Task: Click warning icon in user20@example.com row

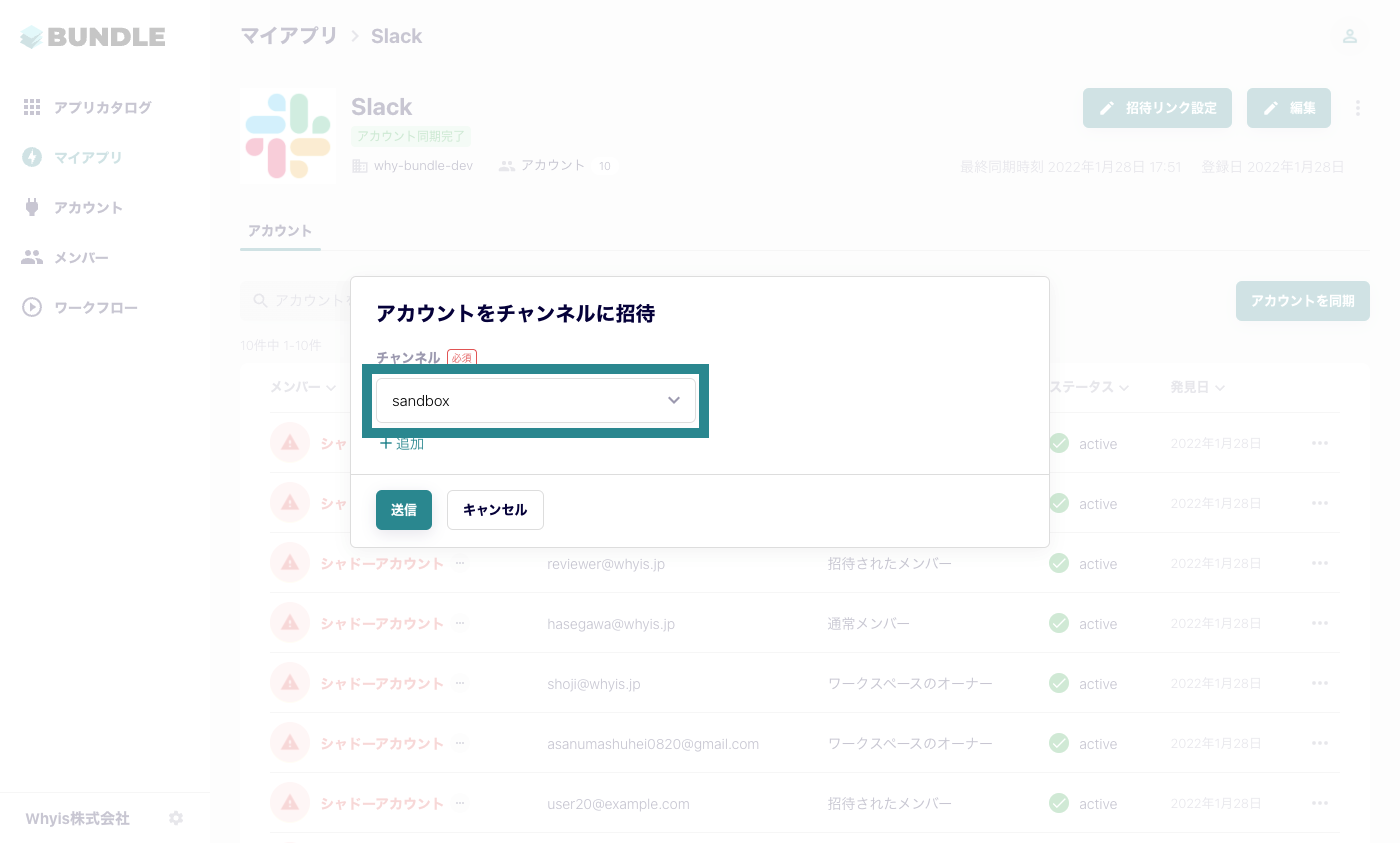Action: click(290, 803)
